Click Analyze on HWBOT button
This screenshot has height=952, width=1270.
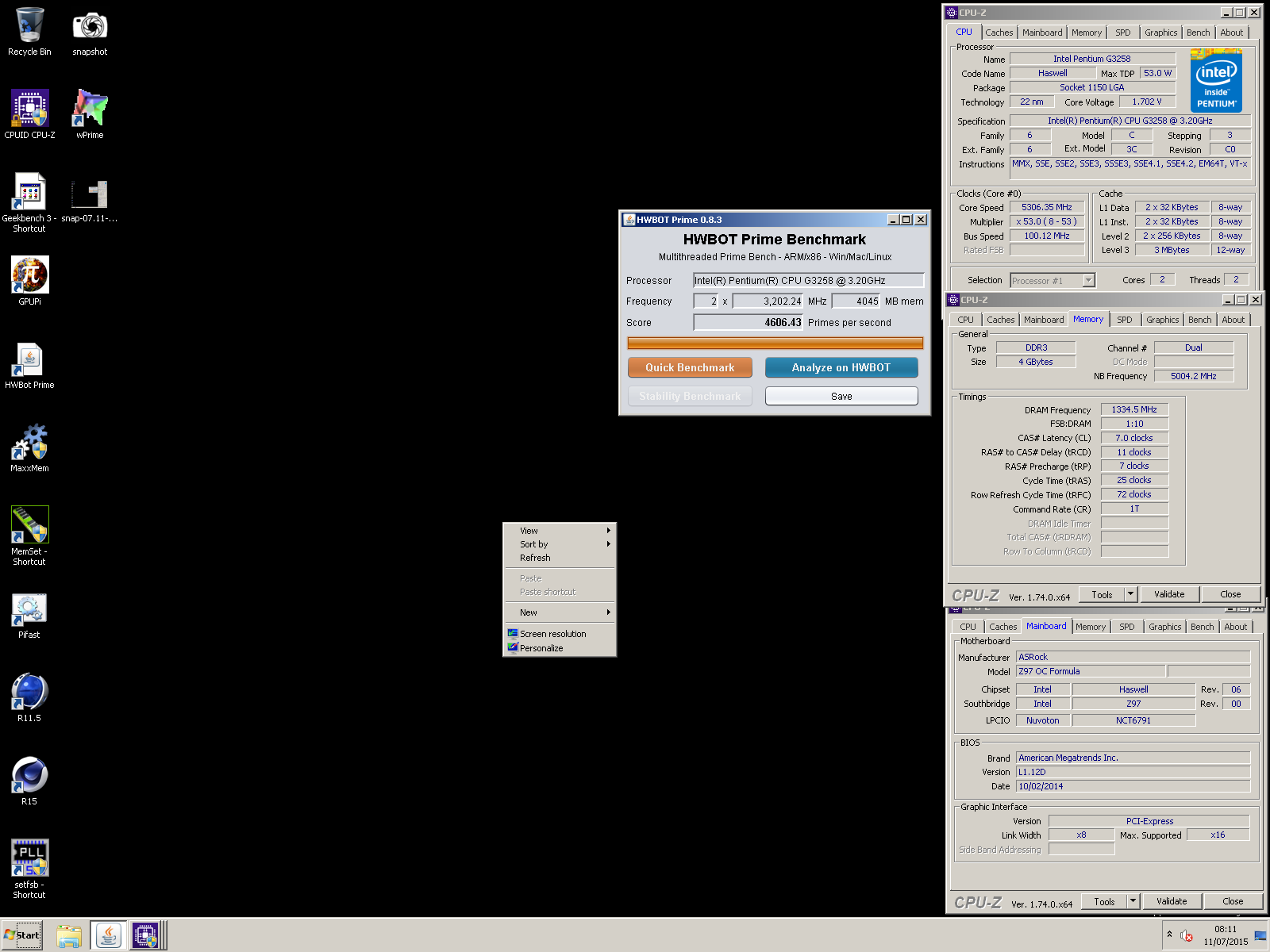841,367
